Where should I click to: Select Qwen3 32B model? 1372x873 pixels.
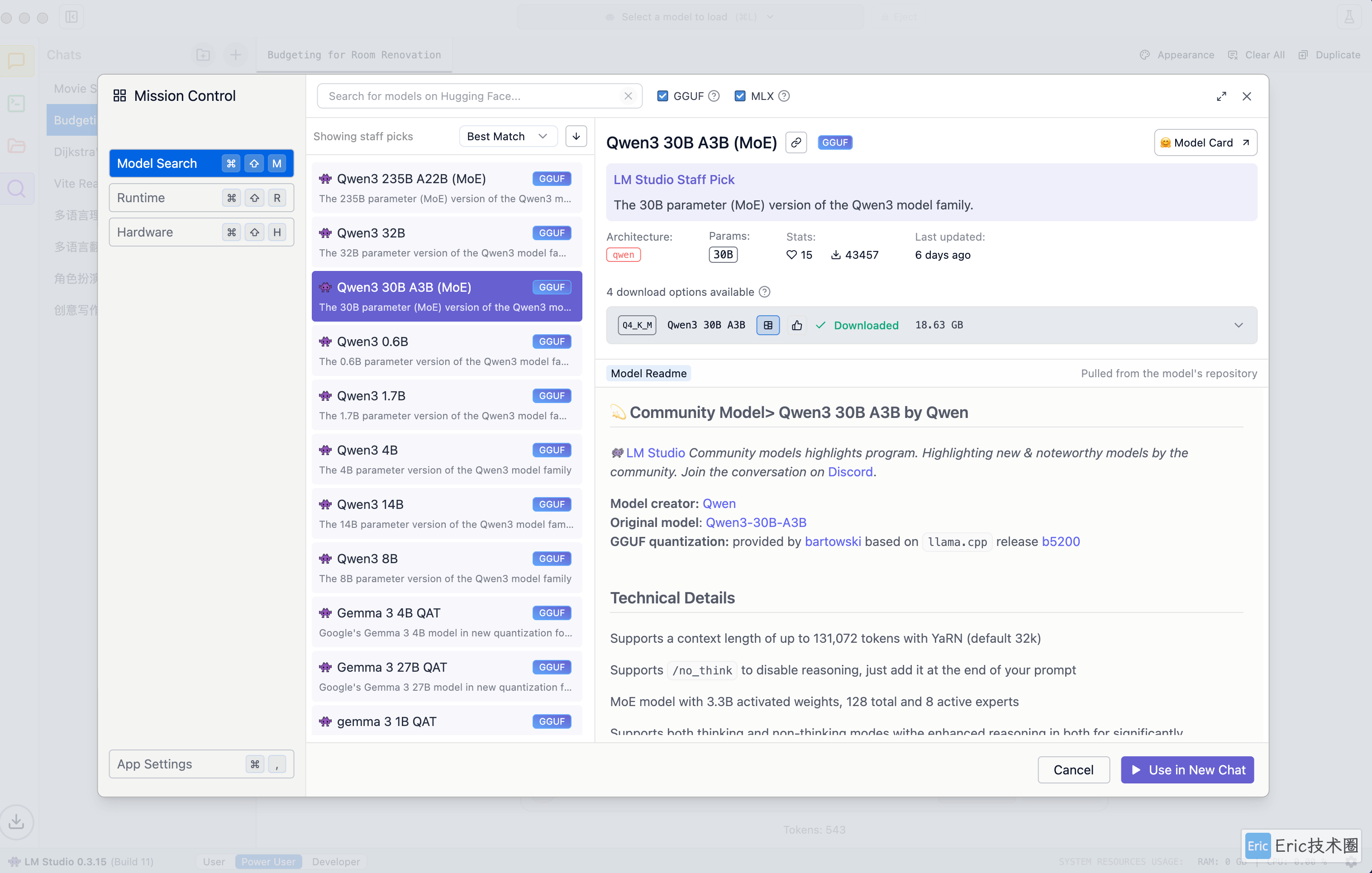click(447, 242)
